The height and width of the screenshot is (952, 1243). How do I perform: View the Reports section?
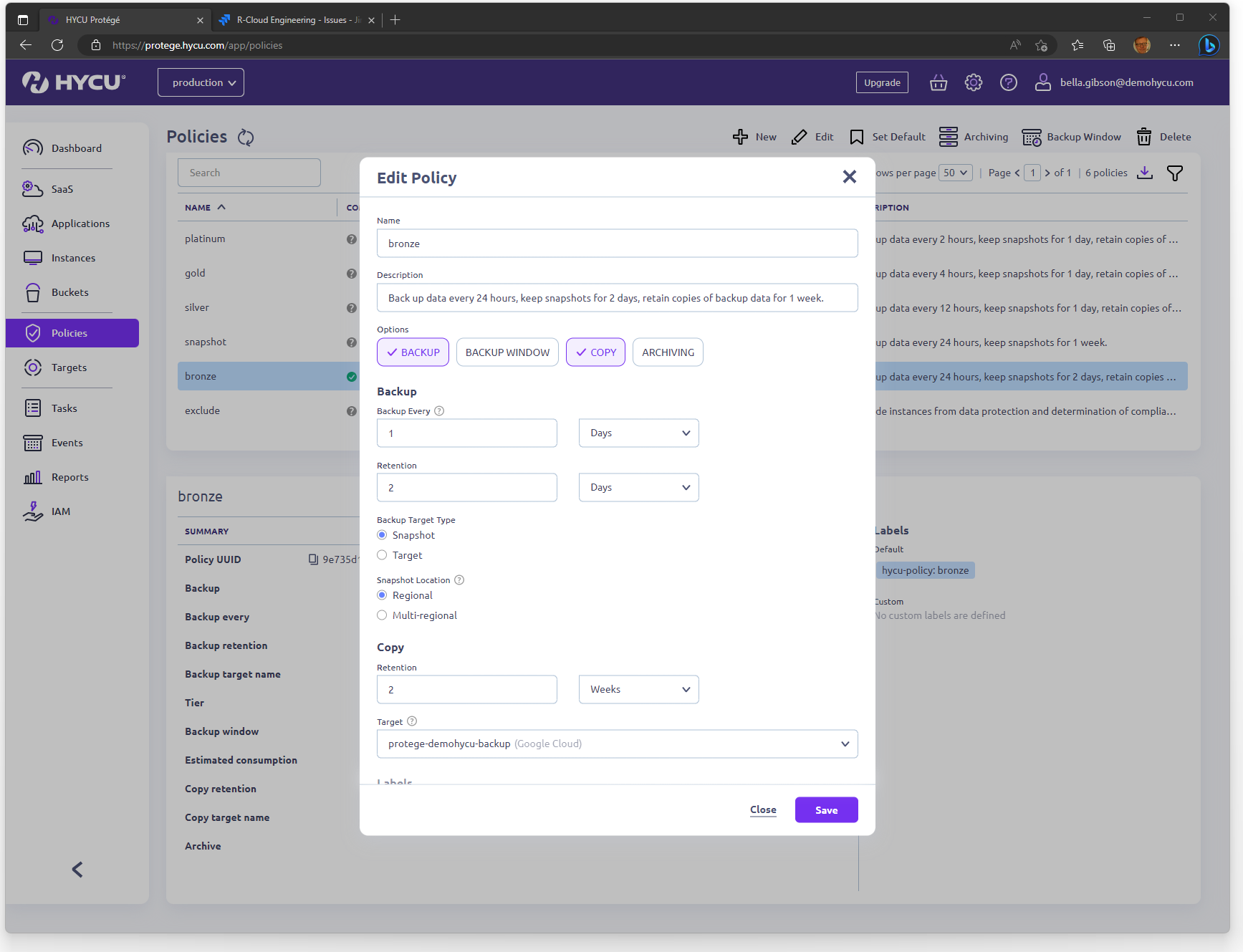click(x=69, y=476)
